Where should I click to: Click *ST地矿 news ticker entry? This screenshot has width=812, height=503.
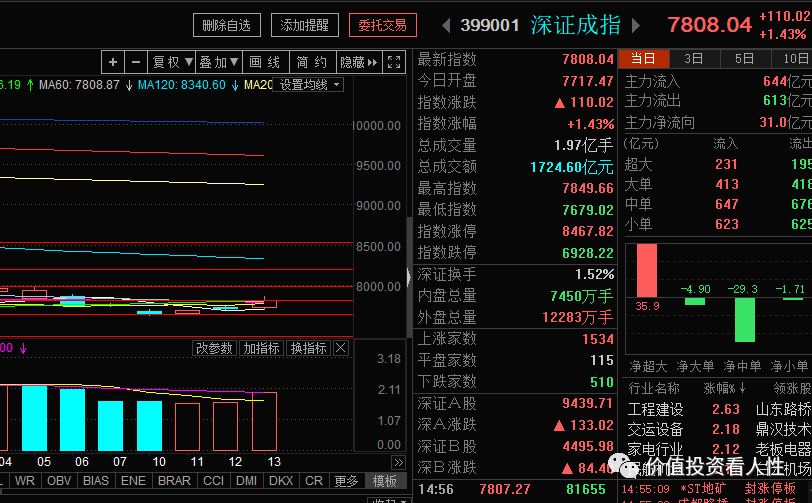click(x=703, y=488)
